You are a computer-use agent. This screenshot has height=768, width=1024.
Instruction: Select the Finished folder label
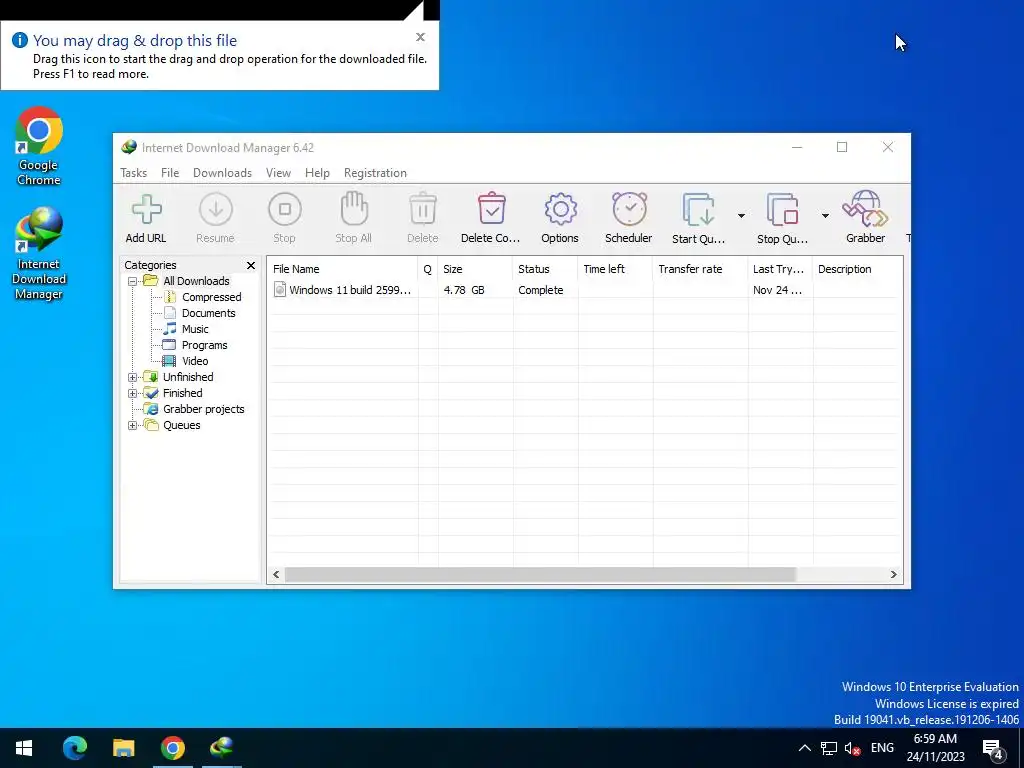coord(183,393)
